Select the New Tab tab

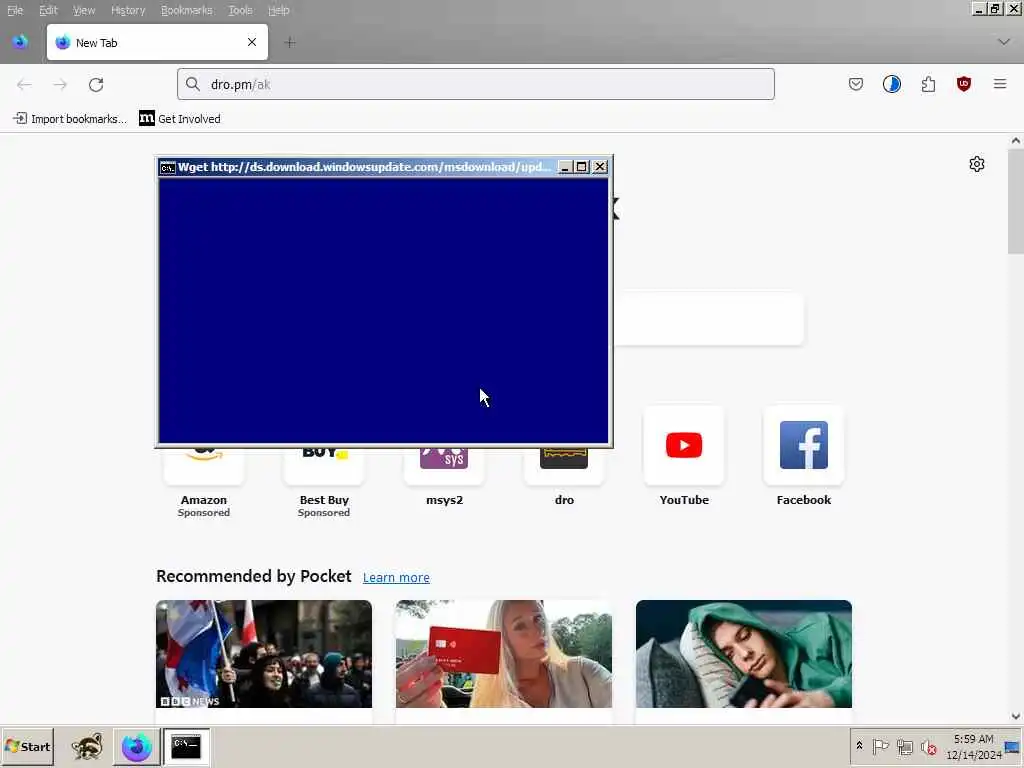pyautogui.click(x=157, y=42)
